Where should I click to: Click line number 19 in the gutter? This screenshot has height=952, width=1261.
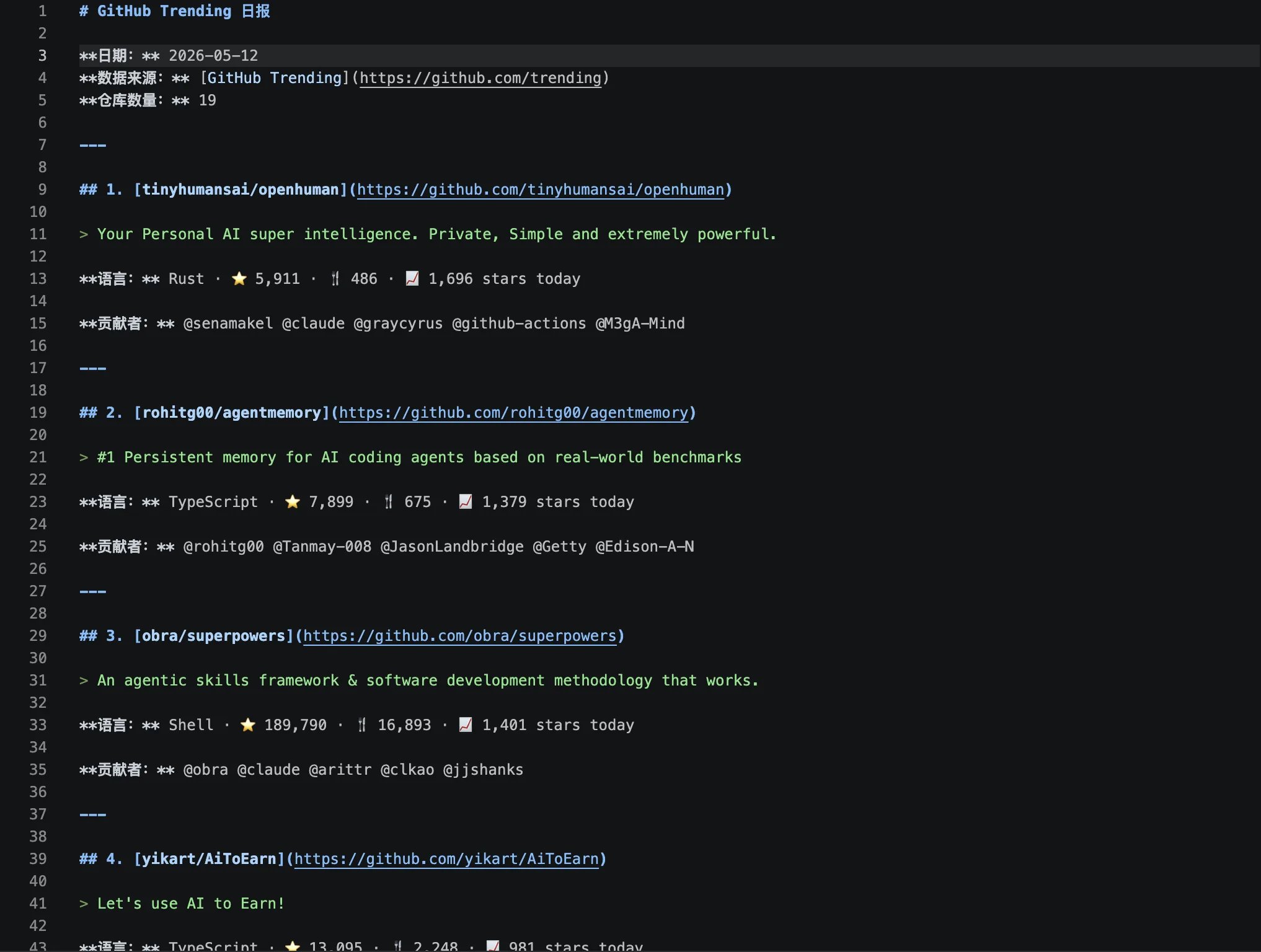coord(38,413)
